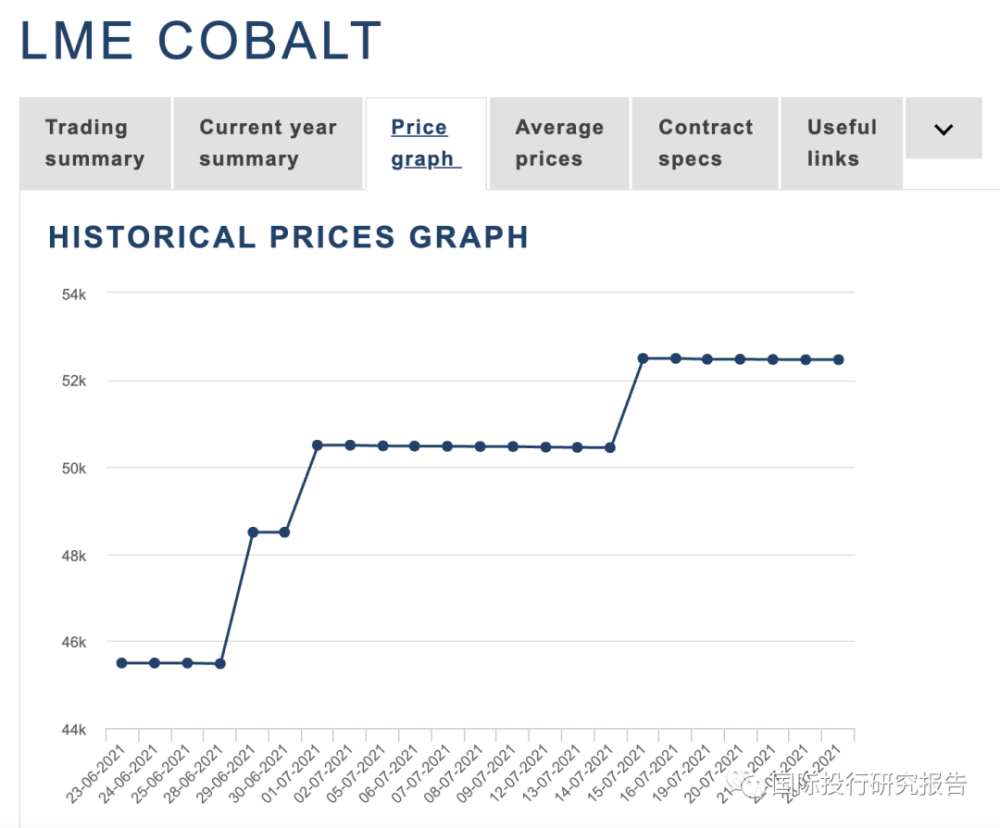Click the 01-07-2021 data point at 50.5k
Image resolution: width=1000 pixels, height=828 pixels.
pyautogui.click(x=317, y=445)
